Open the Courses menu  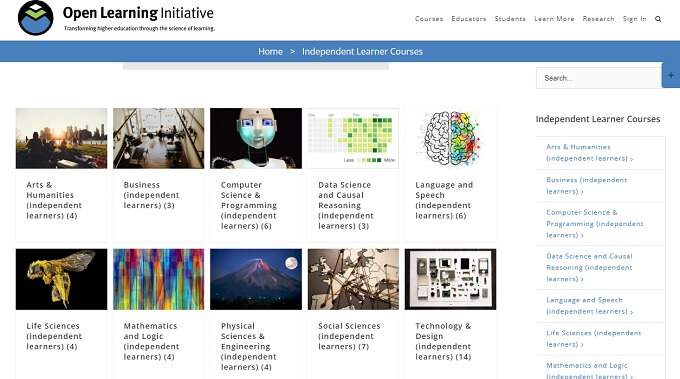point(429,19)
